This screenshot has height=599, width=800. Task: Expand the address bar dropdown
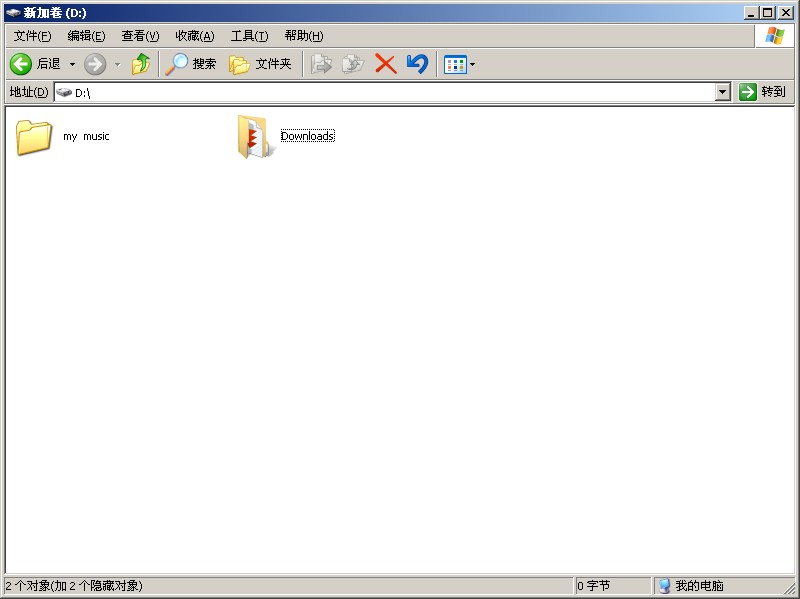pyautogui.click(x=722, y=92)
